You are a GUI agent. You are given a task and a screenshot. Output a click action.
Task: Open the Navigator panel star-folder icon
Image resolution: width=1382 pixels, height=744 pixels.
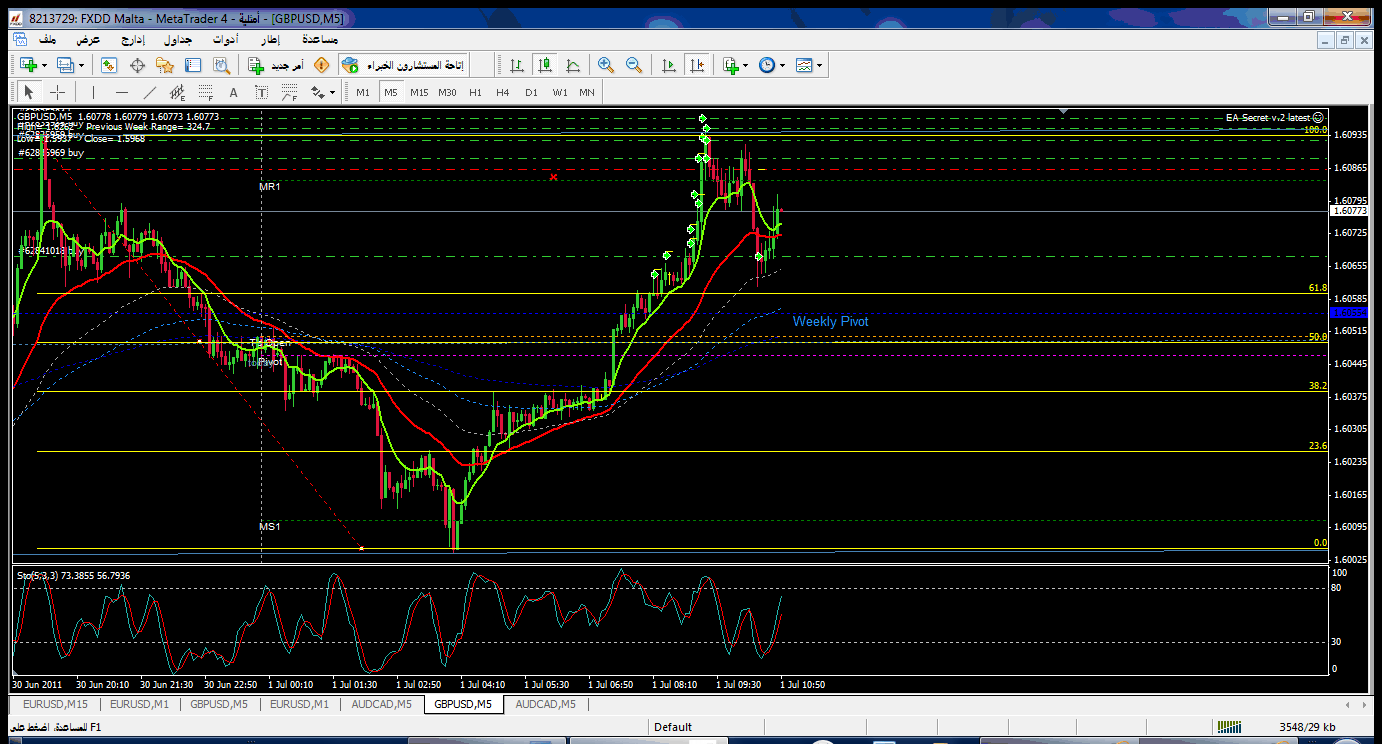click(x=165, y=65)
